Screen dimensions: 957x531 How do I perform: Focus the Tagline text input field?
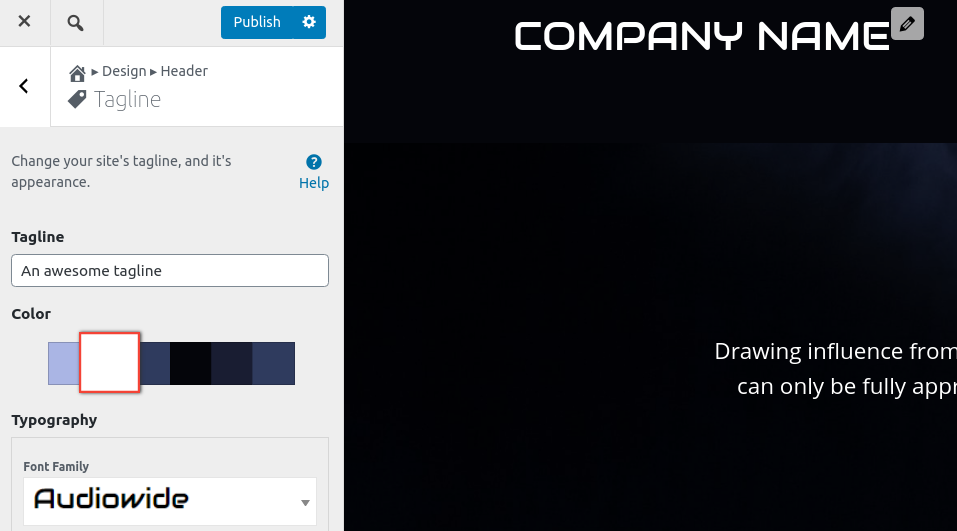pos(170,270)
